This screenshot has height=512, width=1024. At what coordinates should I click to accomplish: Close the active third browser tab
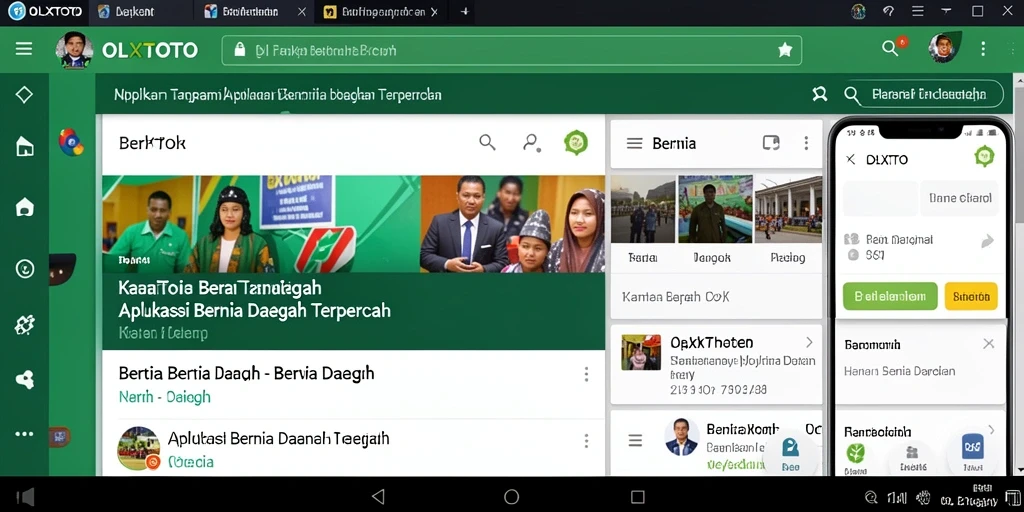(x=434, y=12)
